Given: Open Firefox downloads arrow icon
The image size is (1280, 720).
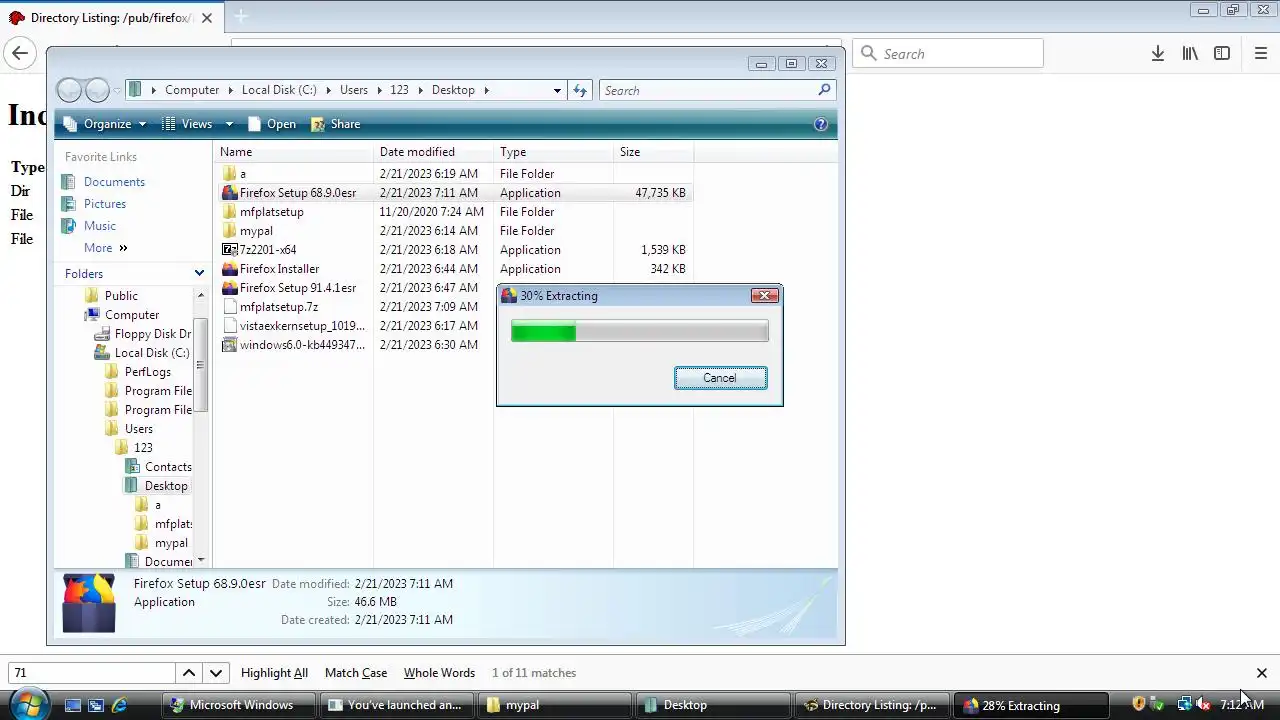Looking at the screenshot, I should pos(1158,54).
